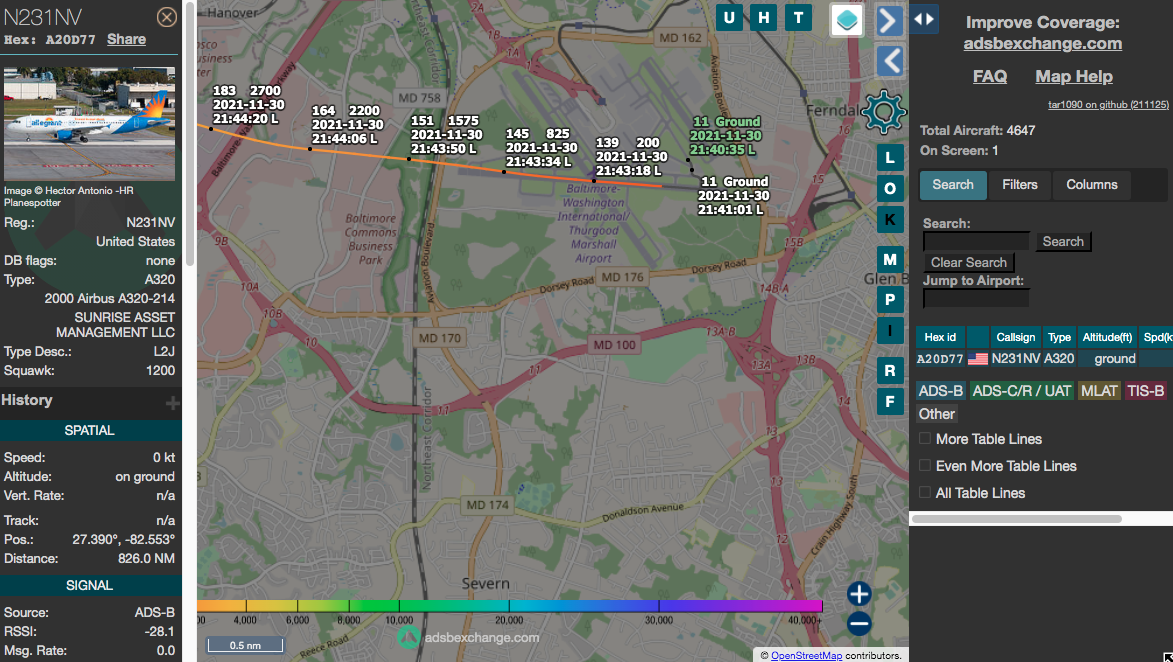
Task: Click the SPATIAL section header
Action: [90, 430]
